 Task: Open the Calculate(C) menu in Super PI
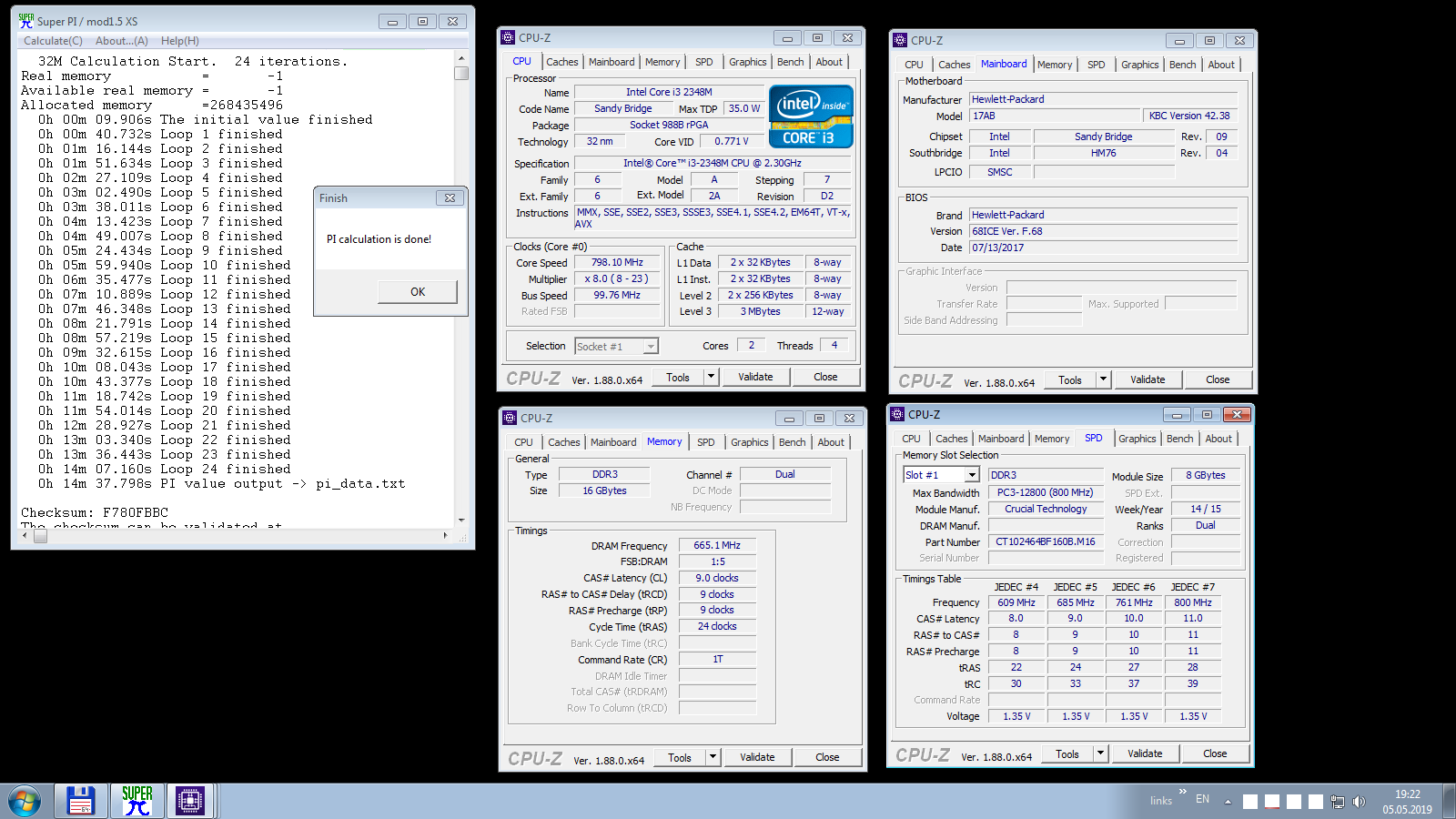(x=53, y=41)
